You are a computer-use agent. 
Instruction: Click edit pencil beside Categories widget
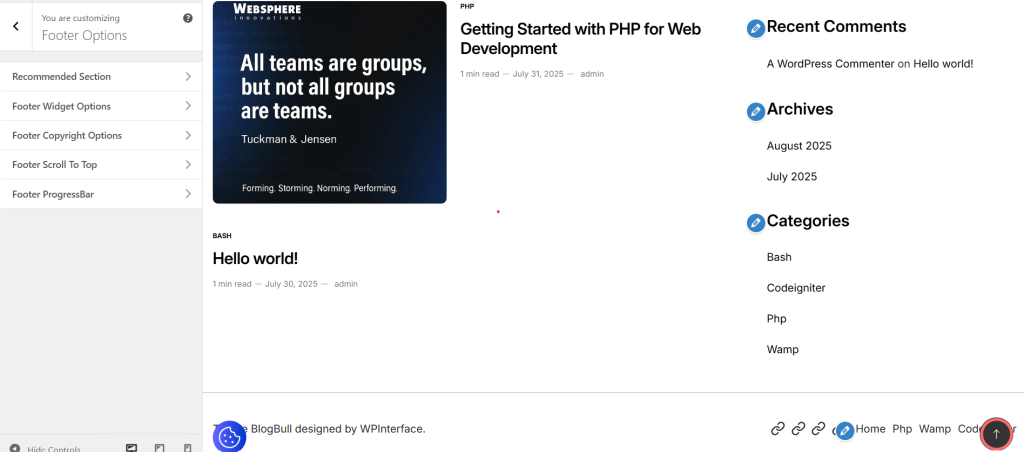(756, 223)
